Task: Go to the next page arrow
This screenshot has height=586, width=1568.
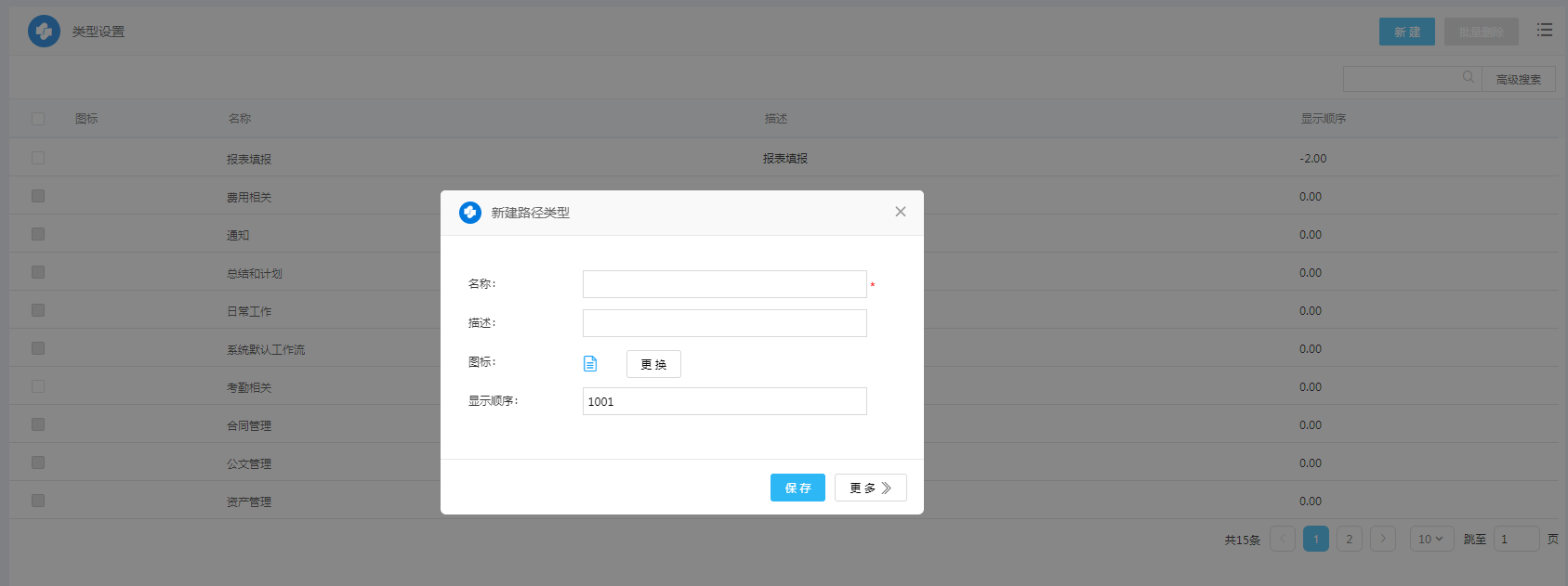Action: point(1383,539)
